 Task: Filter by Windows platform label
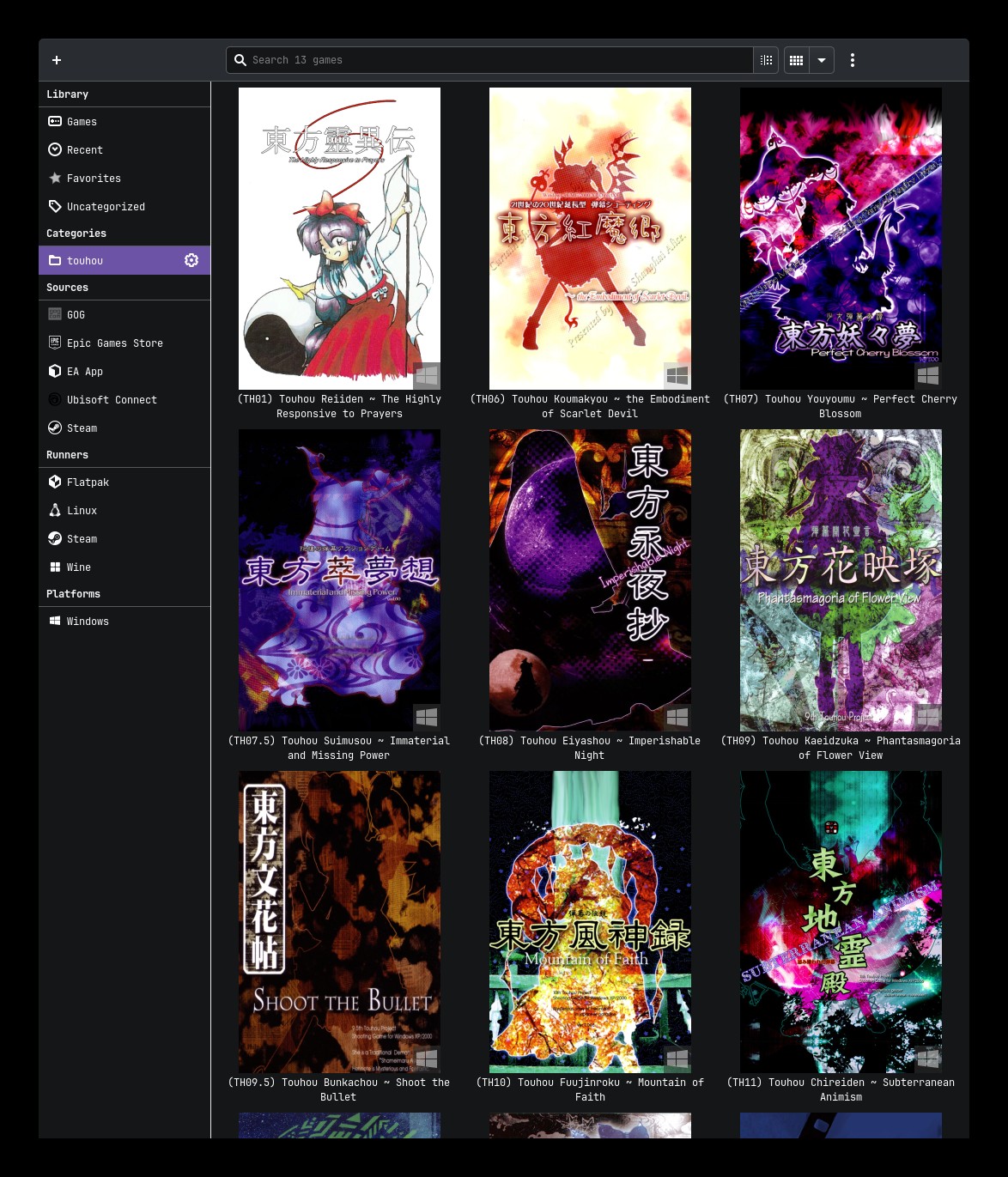point(88,622)
